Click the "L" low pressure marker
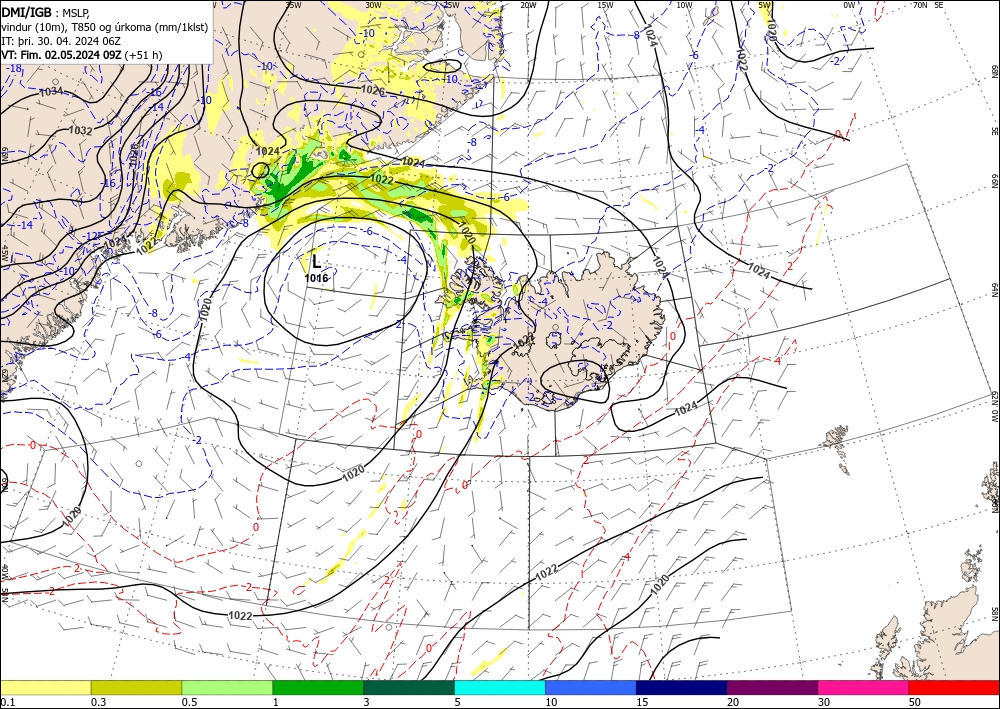Screen dimensions: 1000x709 pyautogui.click(x=316, y=261)
